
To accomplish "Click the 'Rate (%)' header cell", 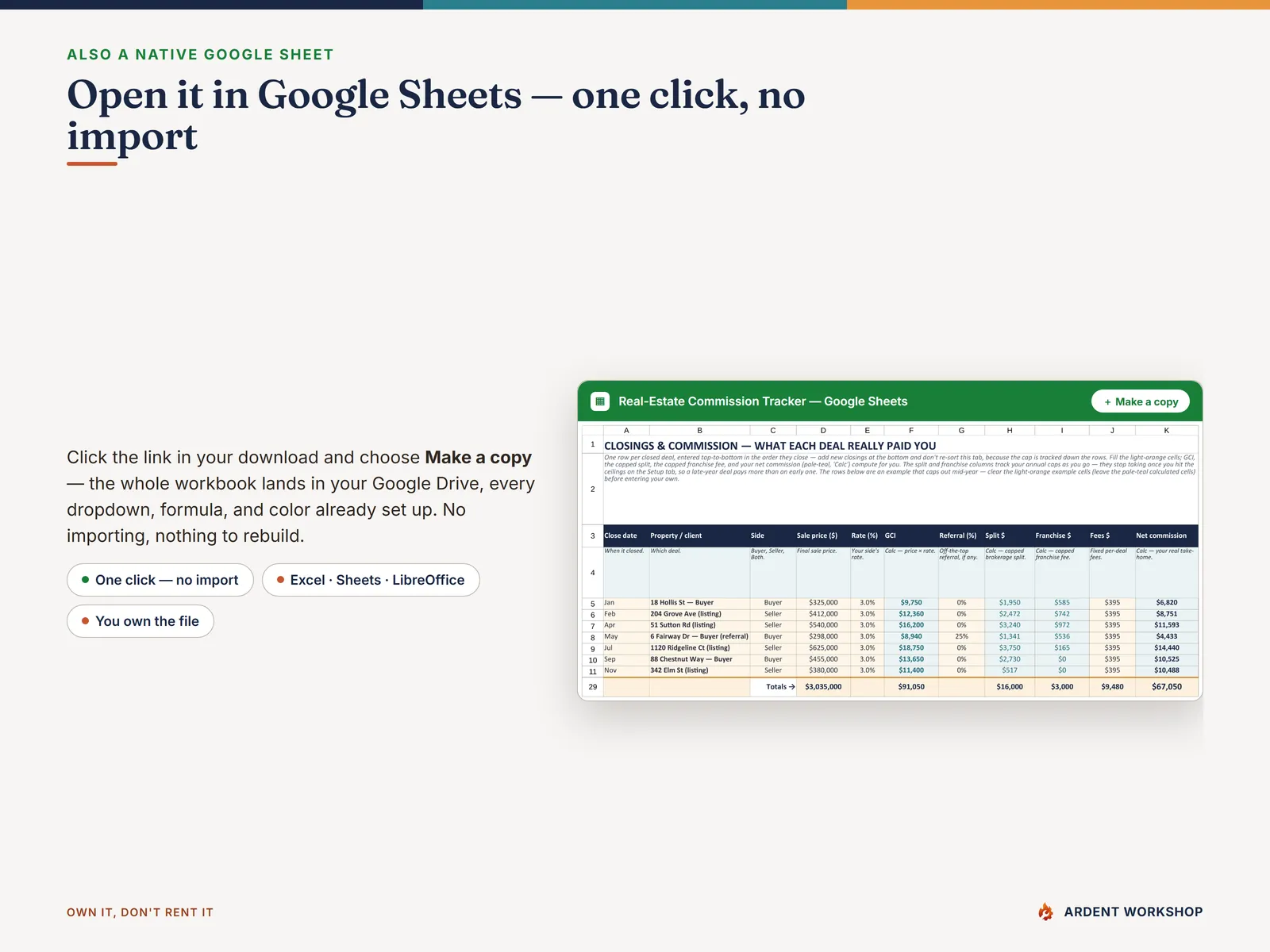I will 867,535.
